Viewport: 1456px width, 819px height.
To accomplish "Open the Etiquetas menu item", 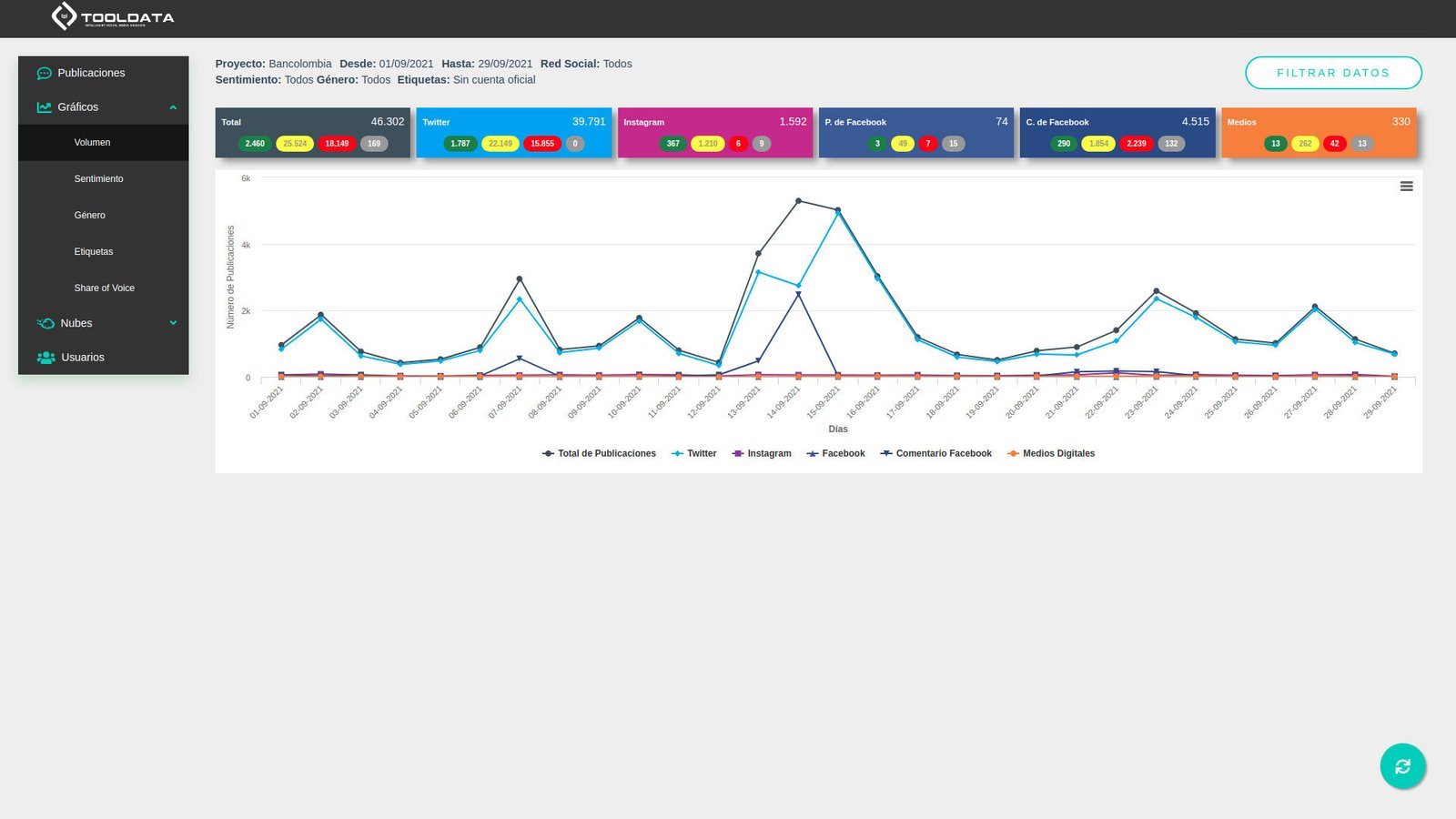I will (94, 252).
